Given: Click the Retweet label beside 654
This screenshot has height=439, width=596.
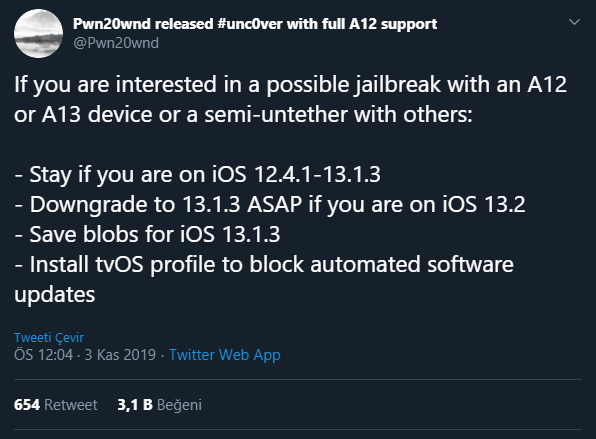Looking at the screenshot, I should [71, 405].
